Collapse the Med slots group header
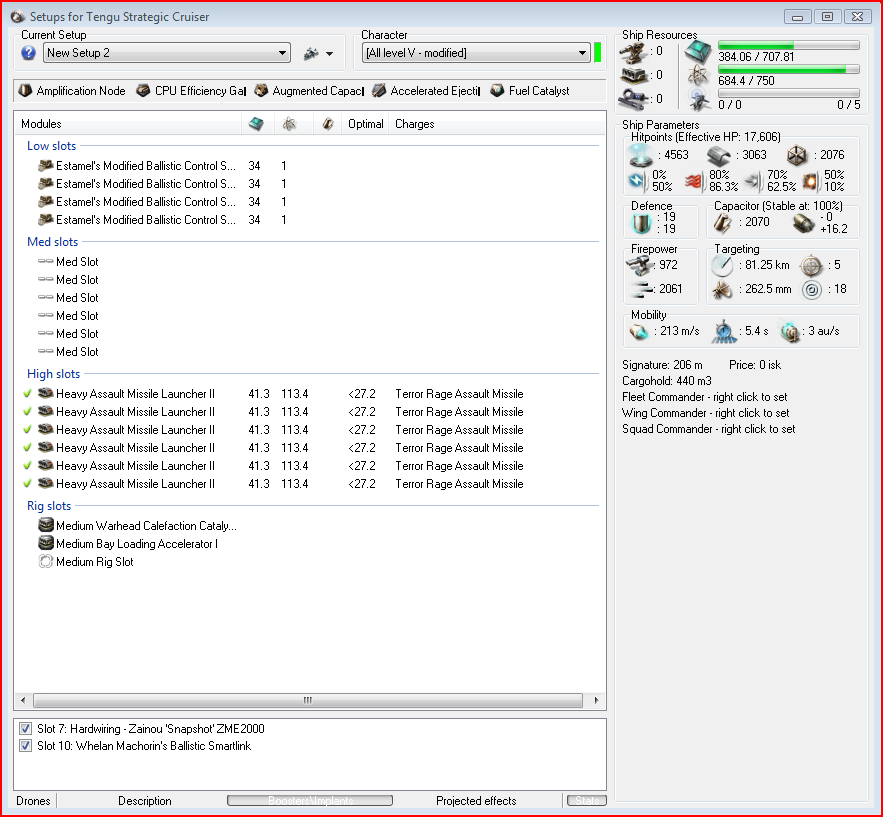The height and width of the screenshot is (817, 883). [x=52, y=242]
